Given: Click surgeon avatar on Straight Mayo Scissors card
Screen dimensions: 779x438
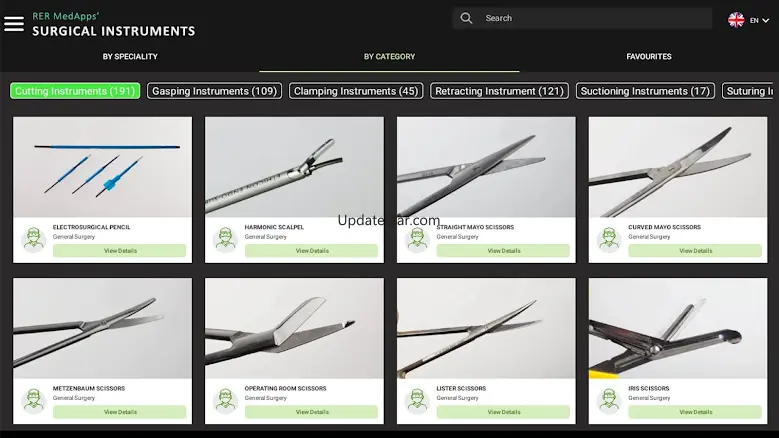Looking at the screenshot, I should pyautogui.click(x=417, y=239).
